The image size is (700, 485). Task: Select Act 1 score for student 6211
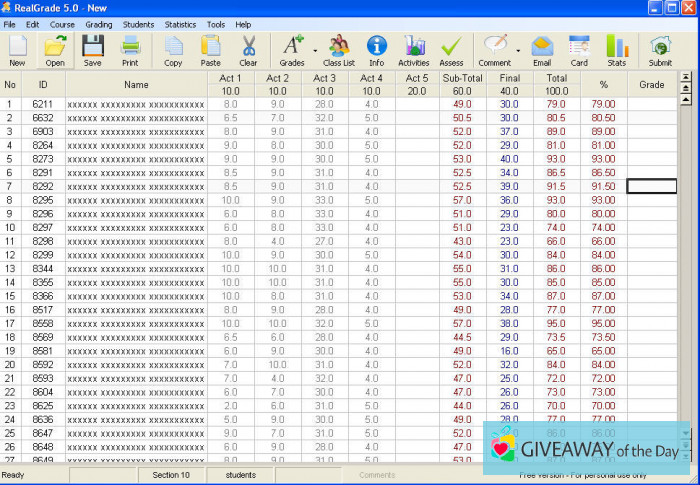click(x=230, y=104)
